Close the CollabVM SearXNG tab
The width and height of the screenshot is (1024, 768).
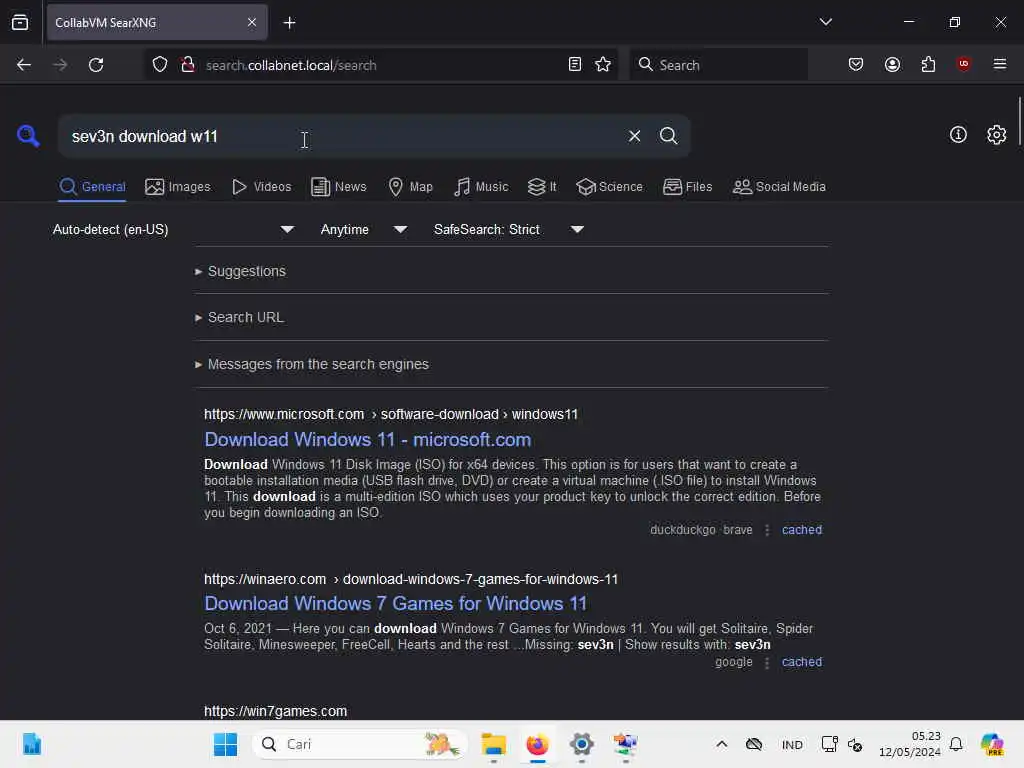[252, 23]
